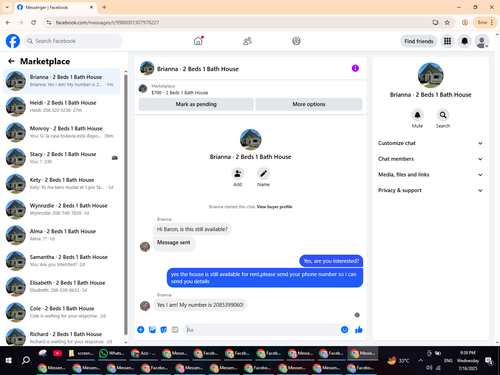The height and width of the screenshot is (375, 500).
Task: Expand Media, files and links section
Action: (430, 175)
